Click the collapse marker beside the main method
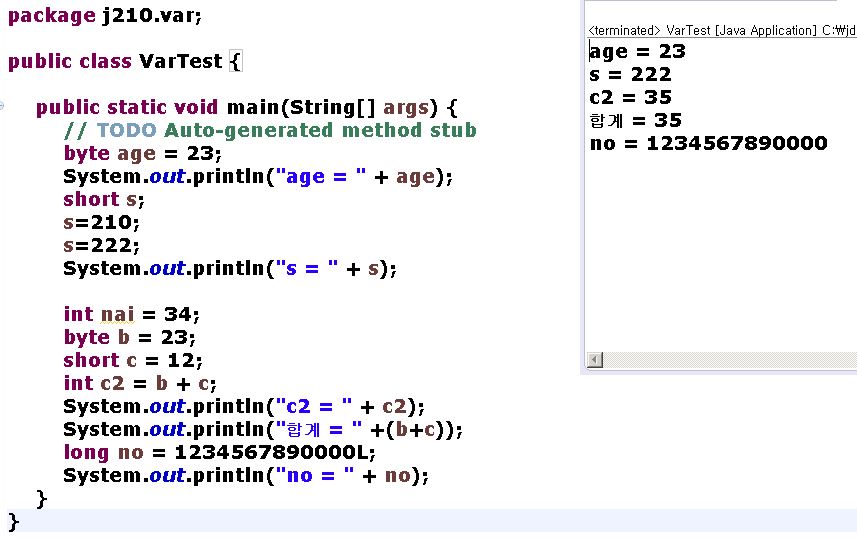Screen dimensions: 857x541 click(2, 106)
